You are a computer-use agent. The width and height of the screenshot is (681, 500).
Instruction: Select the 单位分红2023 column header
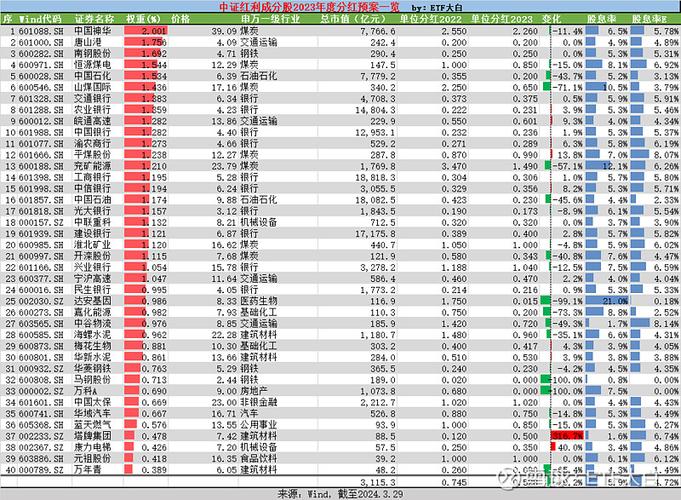(x=502, y=19)
